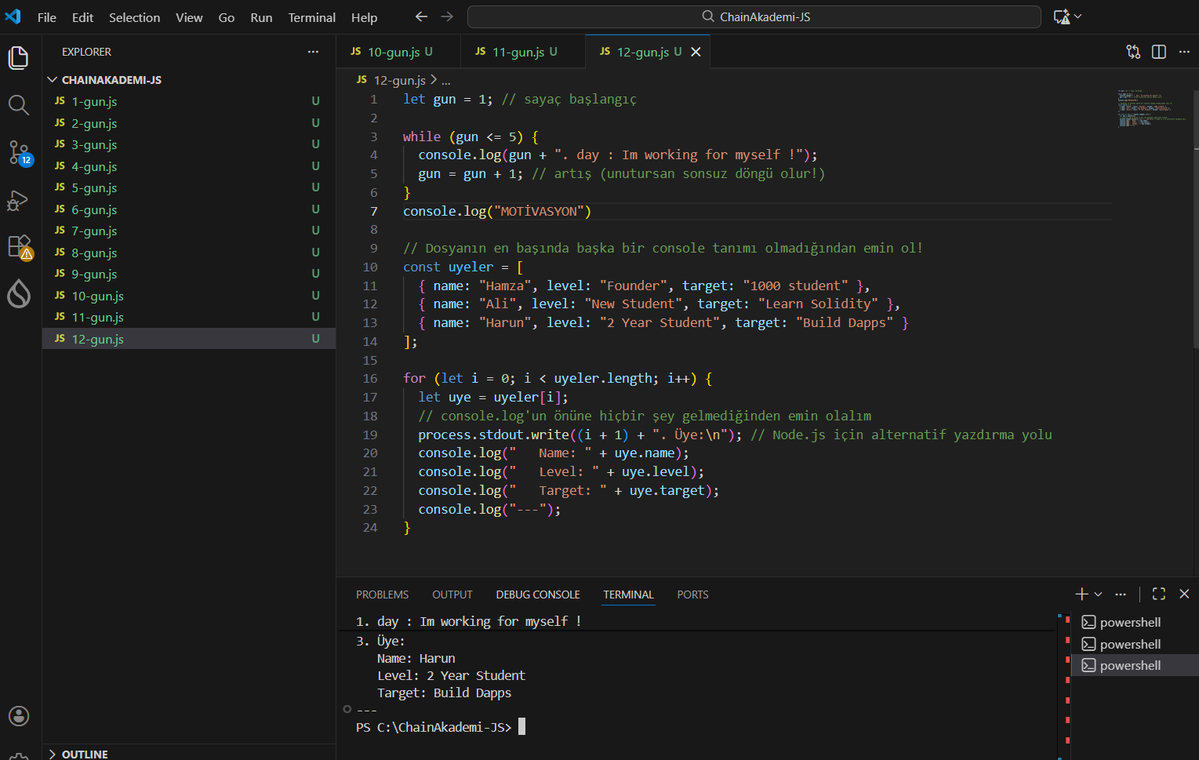Click the terminal command decoration circle
This screenshot has width=1199, height=760.
(347, 710)
